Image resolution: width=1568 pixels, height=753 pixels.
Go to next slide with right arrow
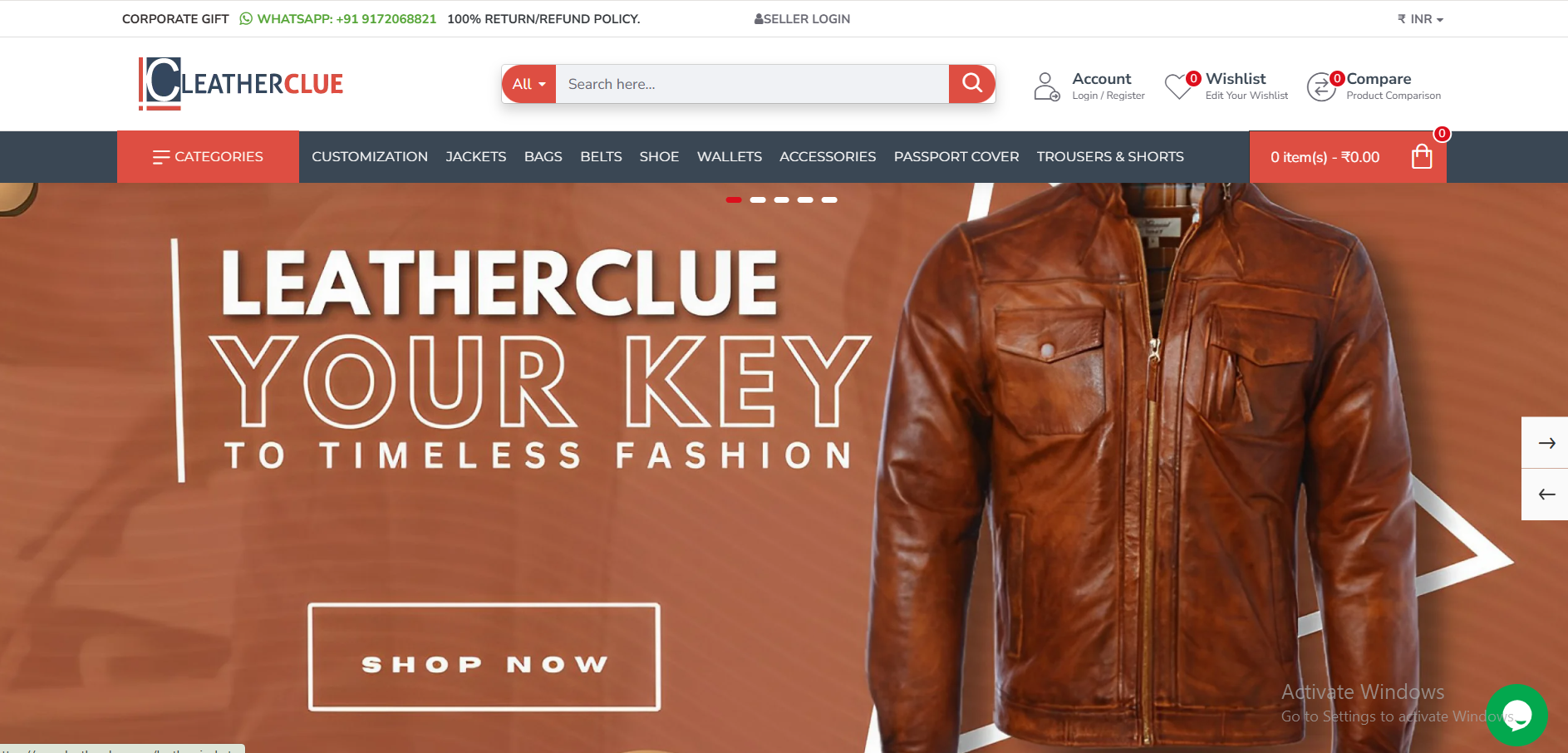click(x=1546, y=443)
